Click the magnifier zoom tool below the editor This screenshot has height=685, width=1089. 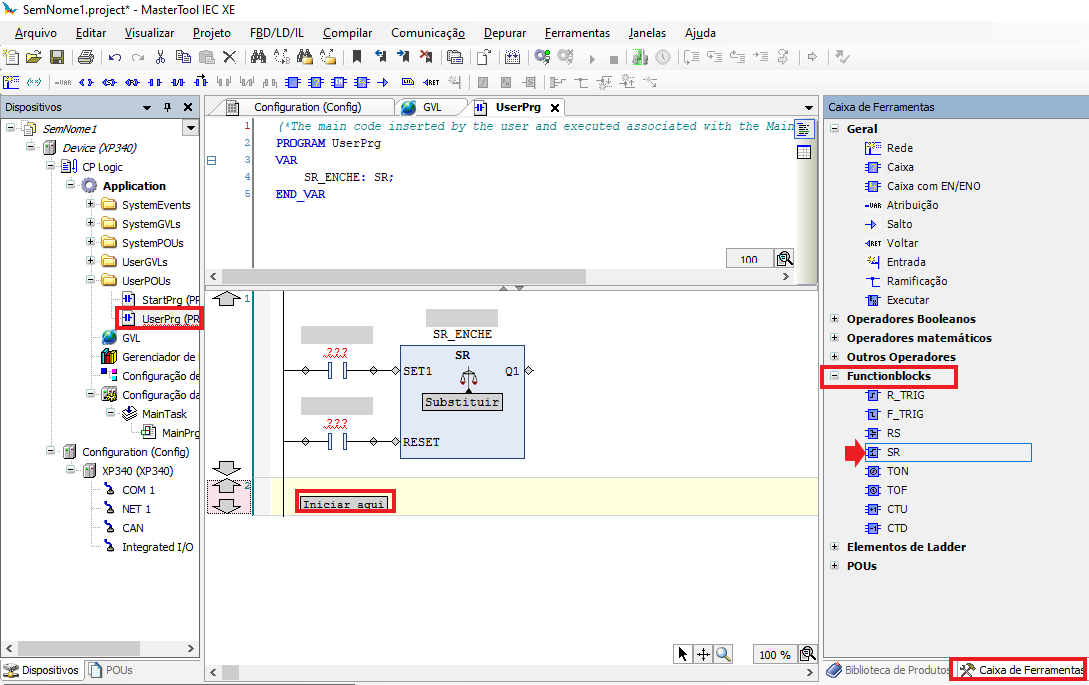pyautogui.click(x=722, y=654)
